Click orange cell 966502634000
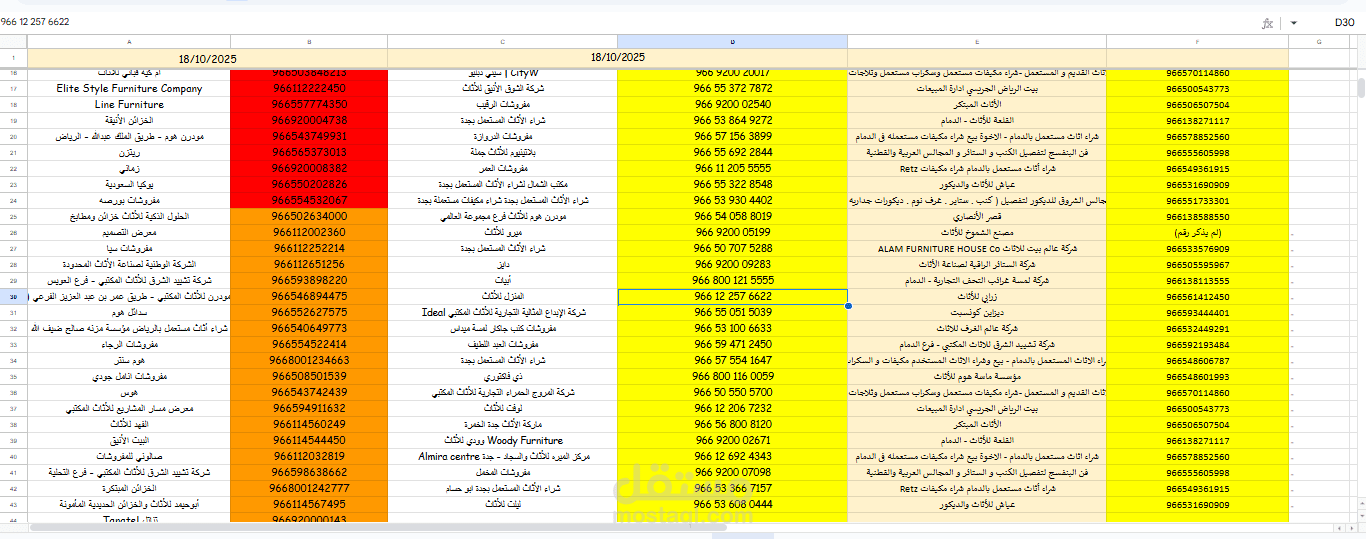 click(x=309, y=216)
